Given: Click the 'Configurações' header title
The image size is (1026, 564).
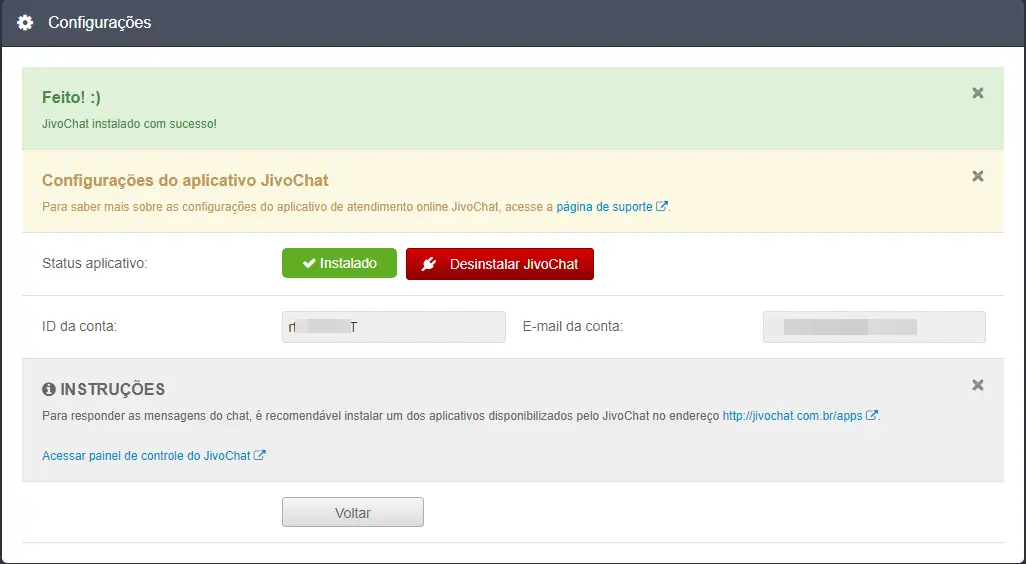Looking at the screenshot, I should click(x=99, y=22).
